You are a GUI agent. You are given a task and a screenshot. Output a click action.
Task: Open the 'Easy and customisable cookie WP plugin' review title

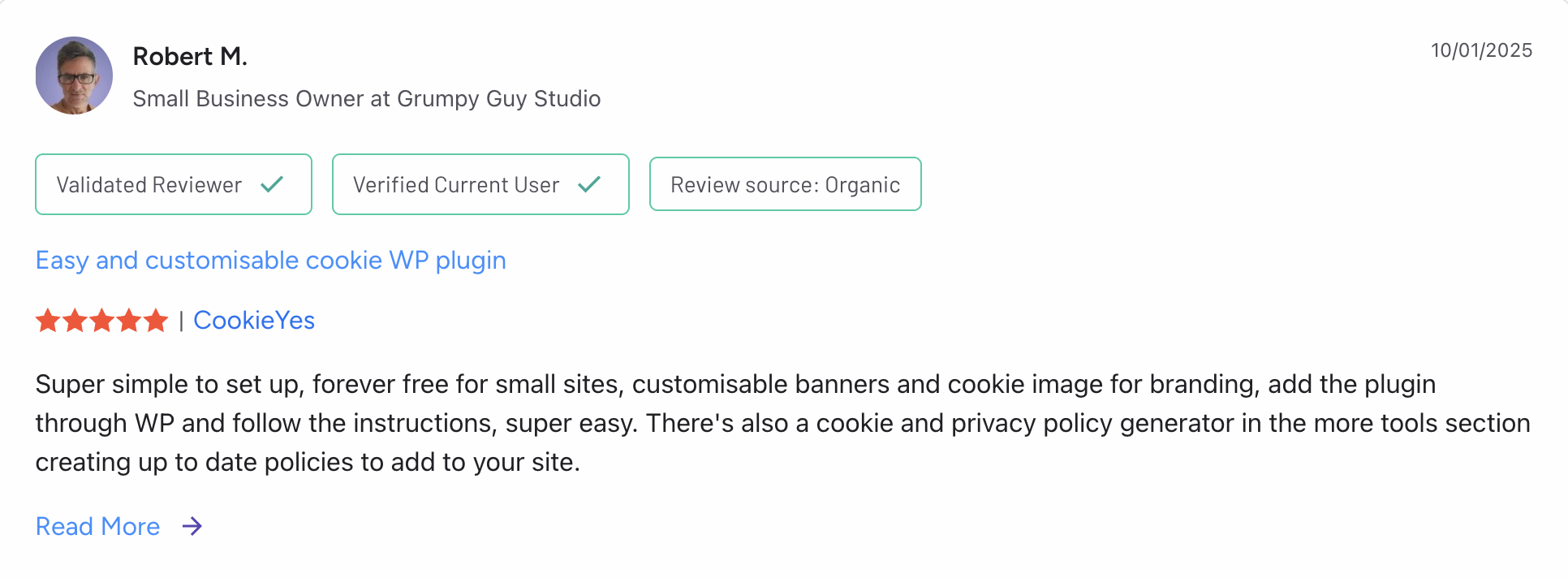point(270,261)
